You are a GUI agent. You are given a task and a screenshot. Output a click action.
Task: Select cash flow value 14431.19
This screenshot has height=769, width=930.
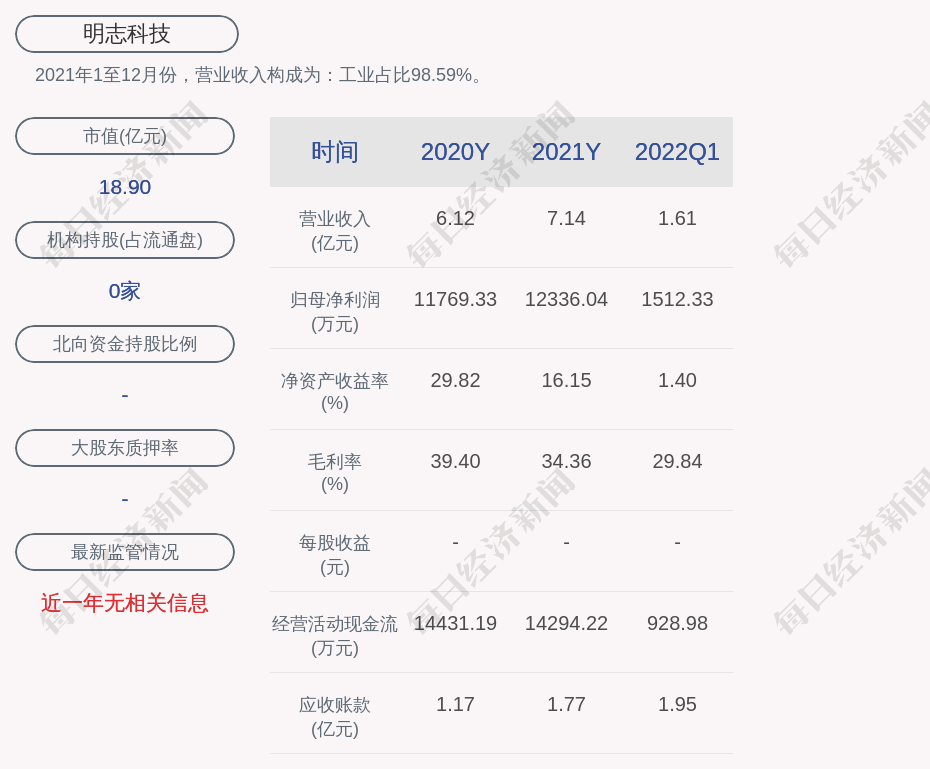[455, 623]
